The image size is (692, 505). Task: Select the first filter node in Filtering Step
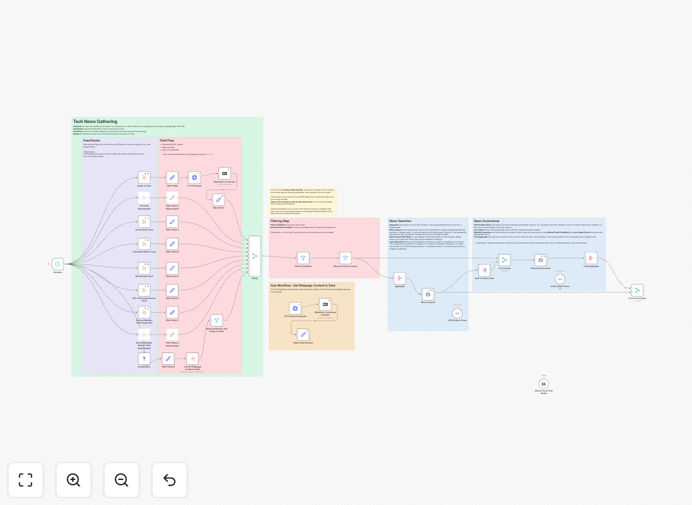303,258
